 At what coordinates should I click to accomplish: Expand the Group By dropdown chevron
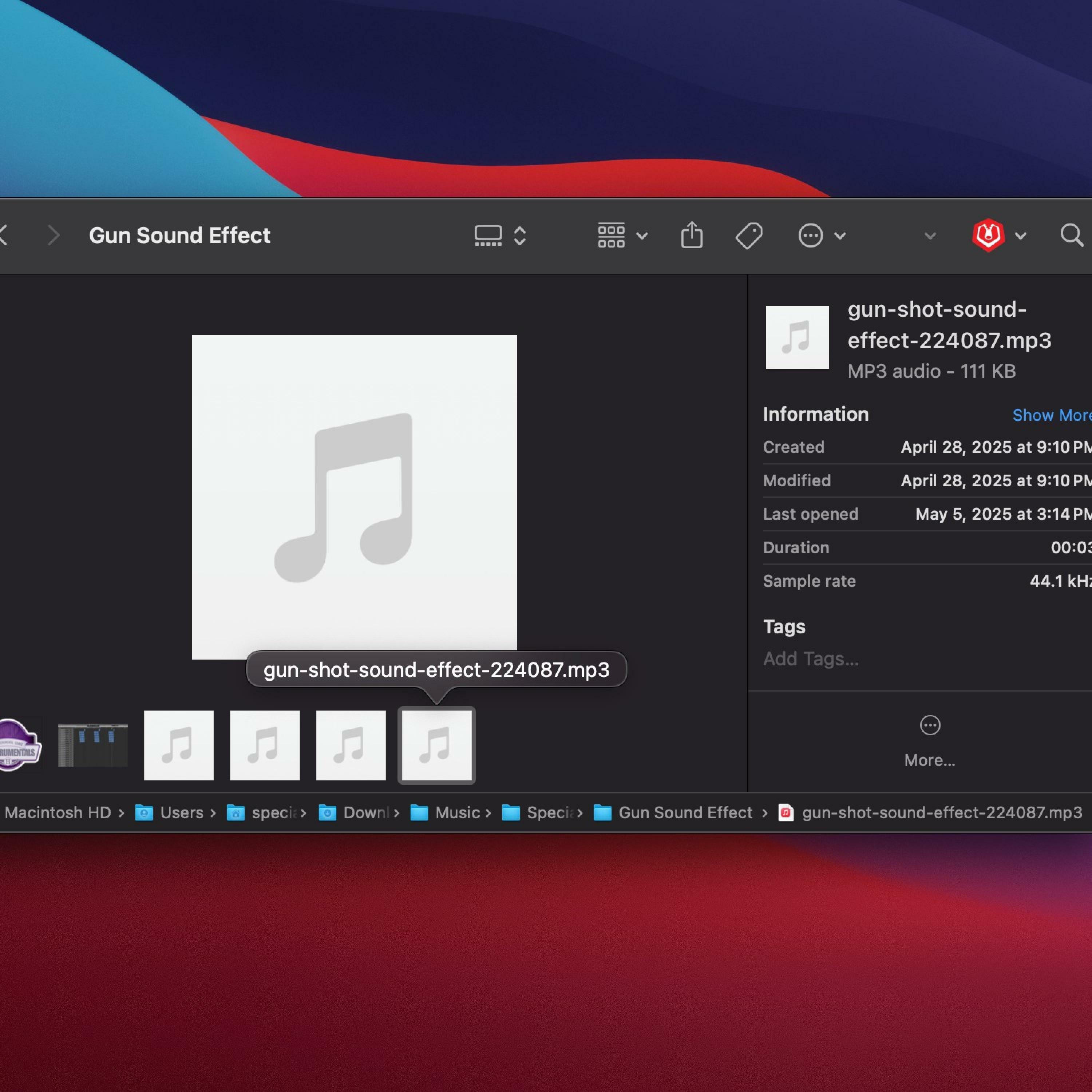[x=642, y=235]
